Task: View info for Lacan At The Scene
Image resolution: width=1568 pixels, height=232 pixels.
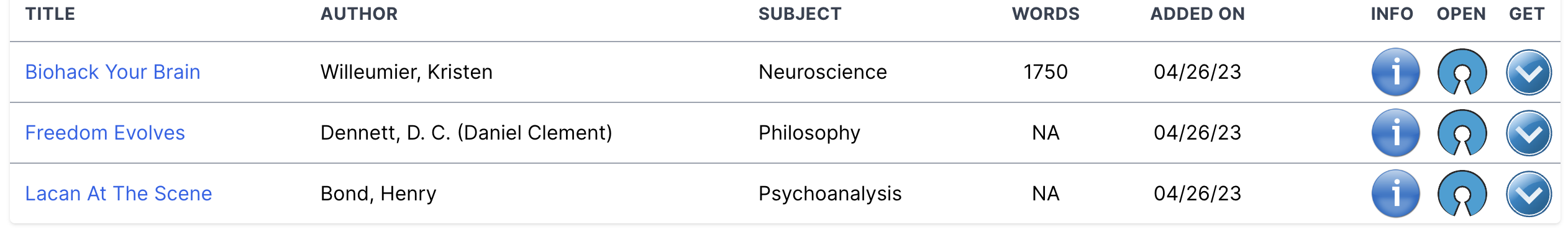Action: [1395, 194]
